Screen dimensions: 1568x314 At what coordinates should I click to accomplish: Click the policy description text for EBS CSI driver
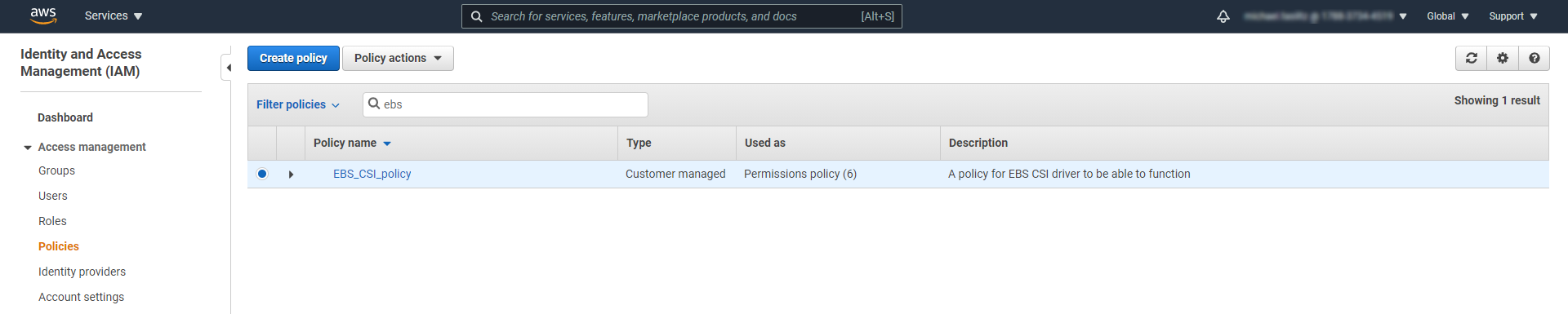point(1069,174)
